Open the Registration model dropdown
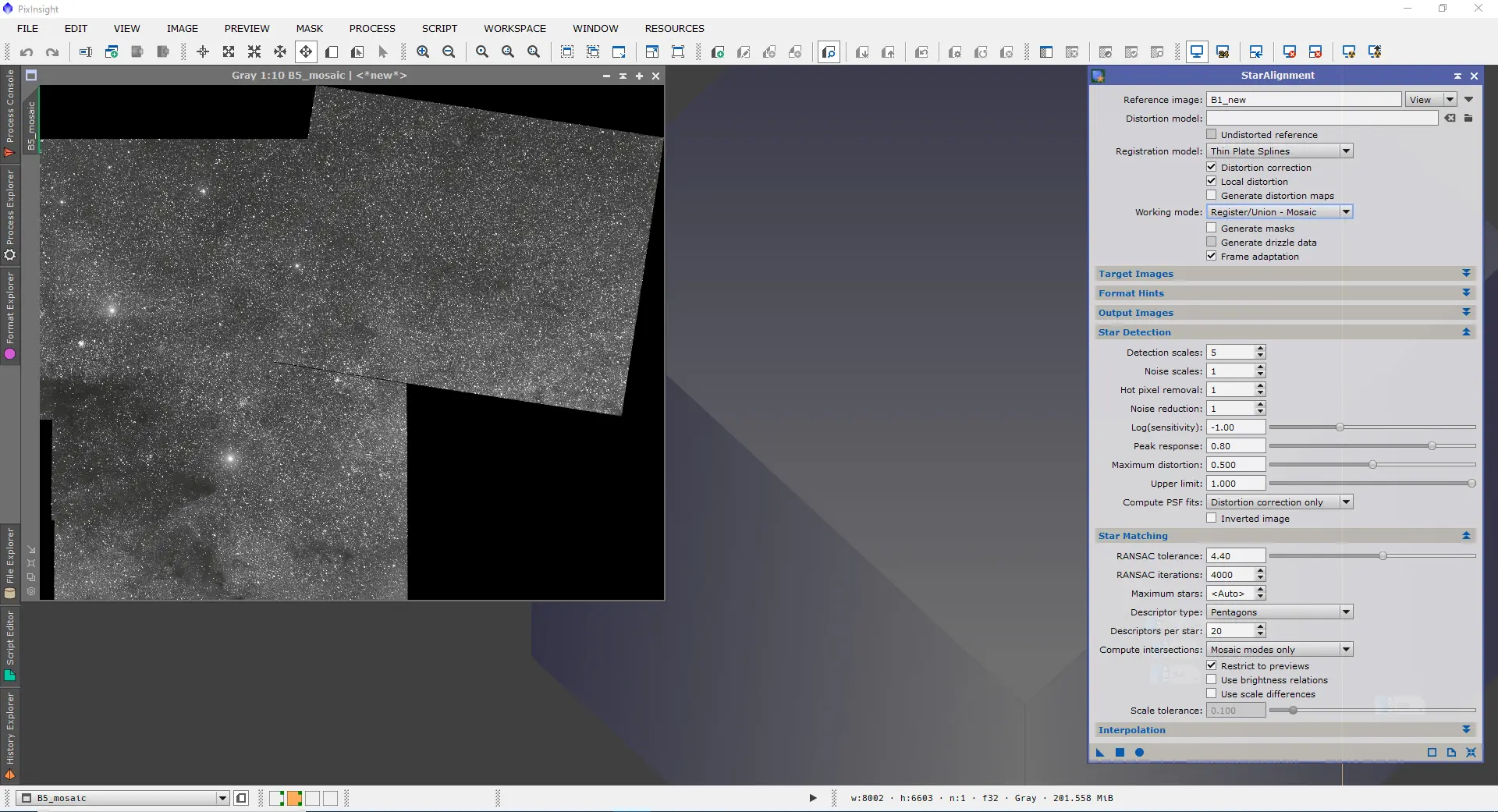 (x=1280, y=151)
